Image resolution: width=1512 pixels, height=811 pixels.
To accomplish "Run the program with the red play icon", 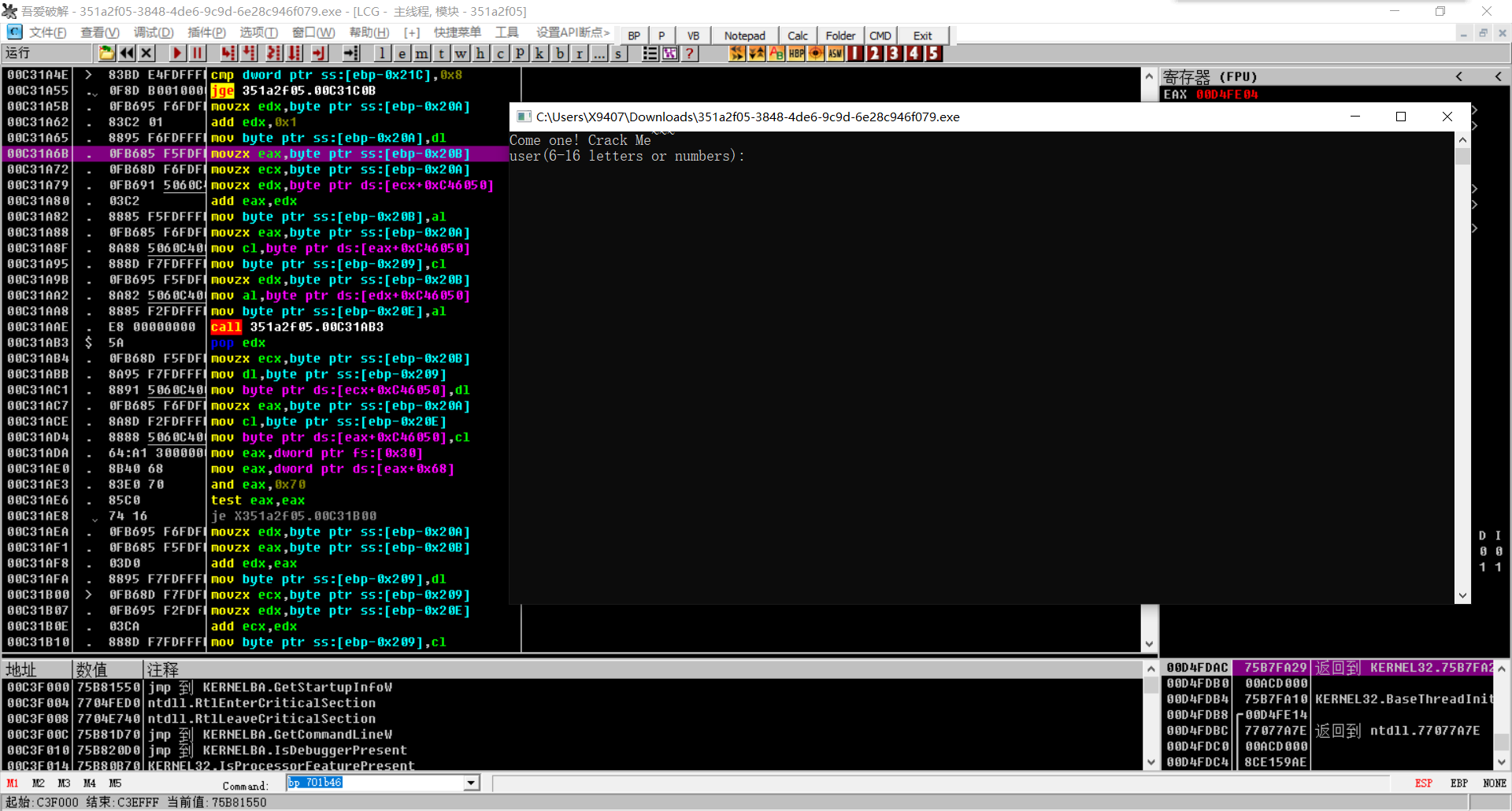I will [x=176, y=53].
